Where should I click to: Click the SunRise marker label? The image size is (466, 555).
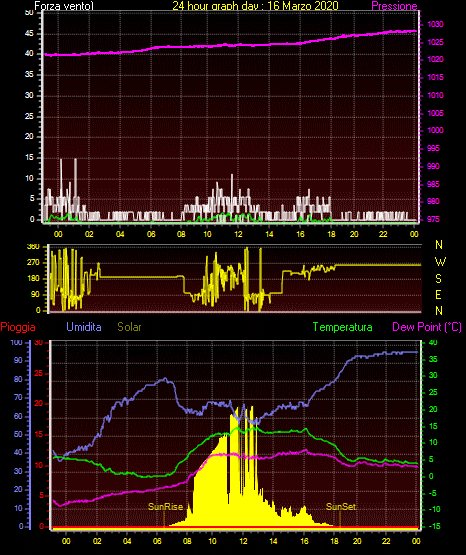click(x=165, y=507)
